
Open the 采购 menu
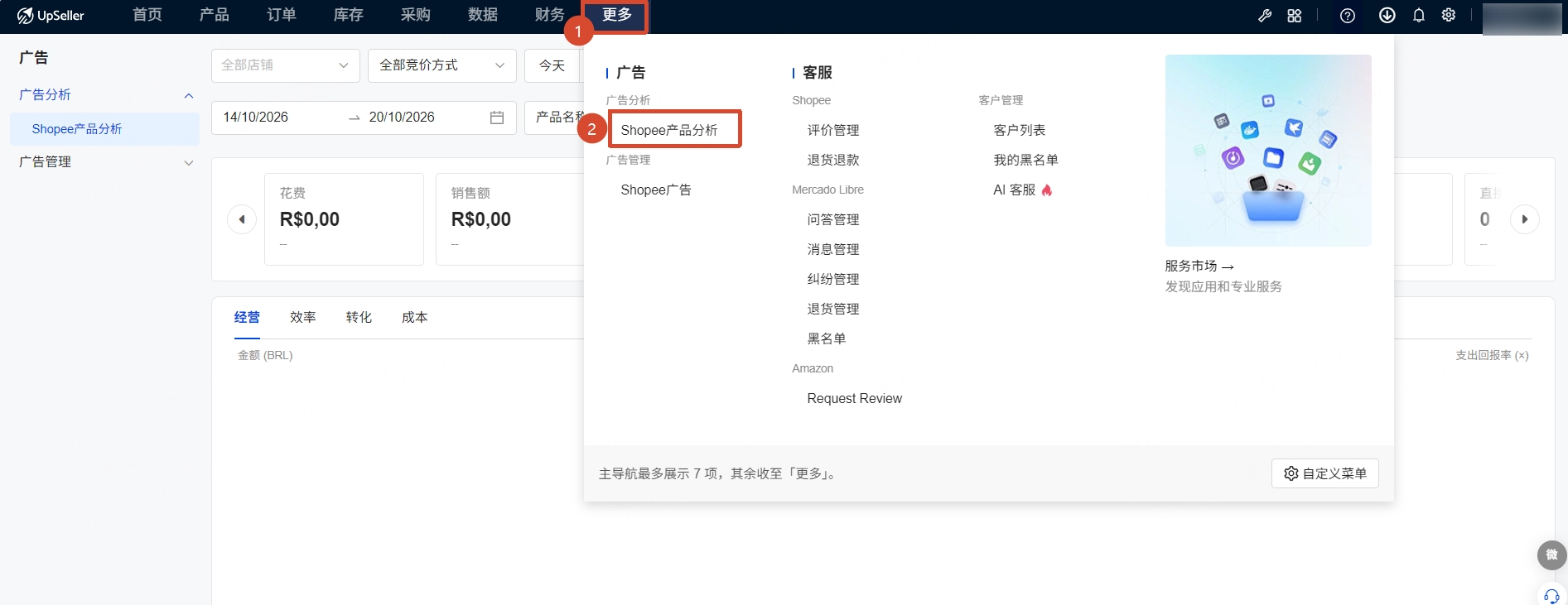point(416,15)
